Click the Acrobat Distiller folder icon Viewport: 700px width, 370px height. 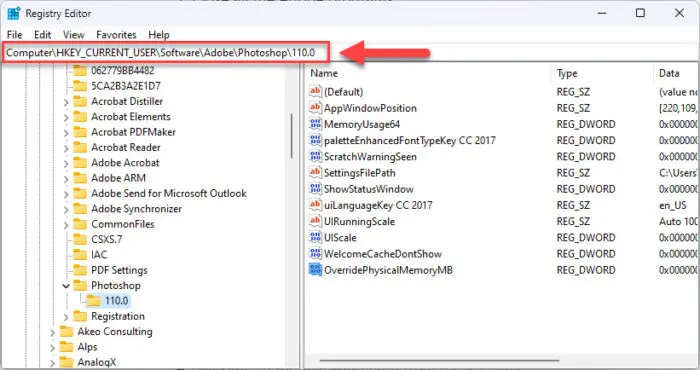(x=80, y=101)
